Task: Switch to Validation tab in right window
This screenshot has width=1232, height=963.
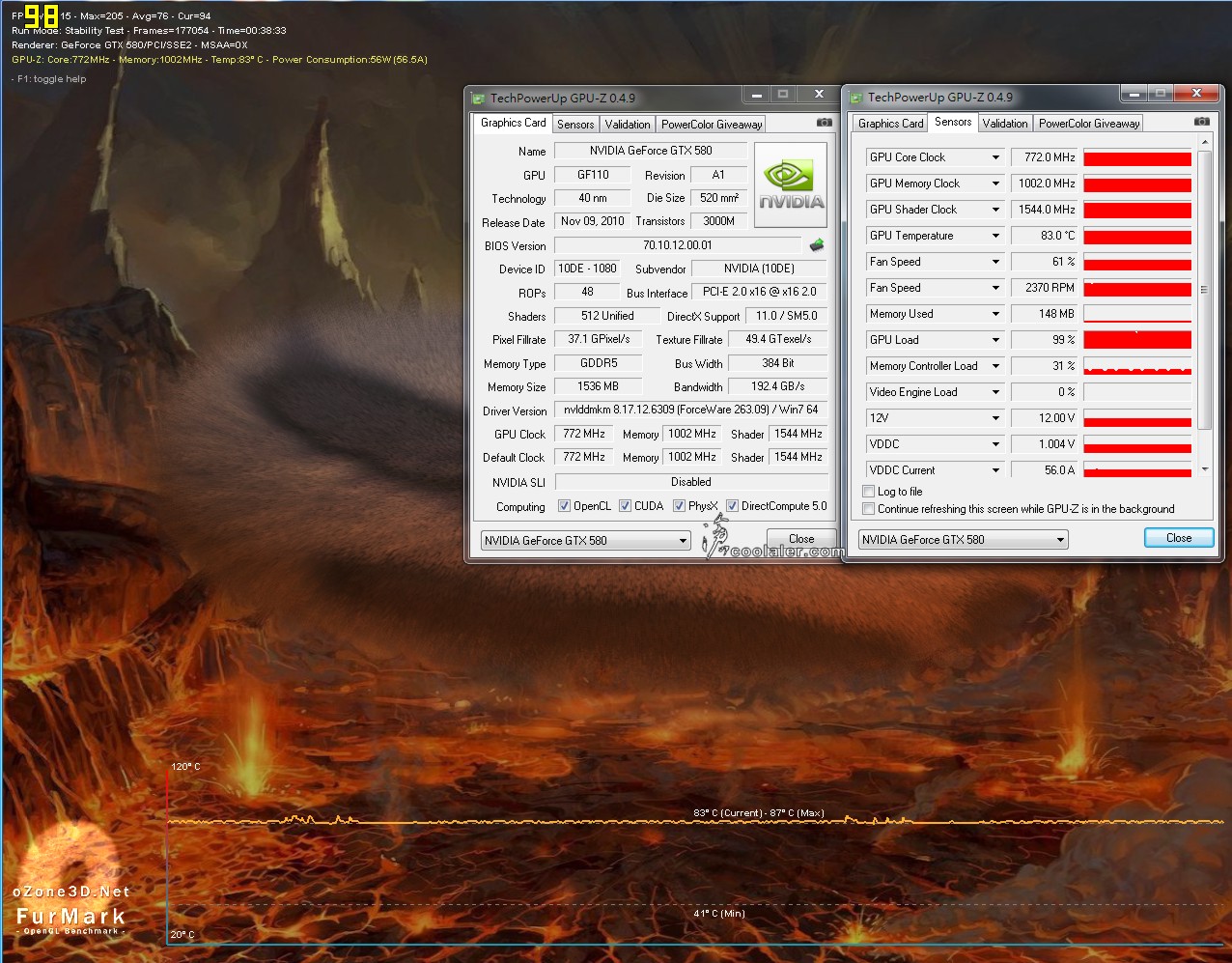Action: 1005,124
